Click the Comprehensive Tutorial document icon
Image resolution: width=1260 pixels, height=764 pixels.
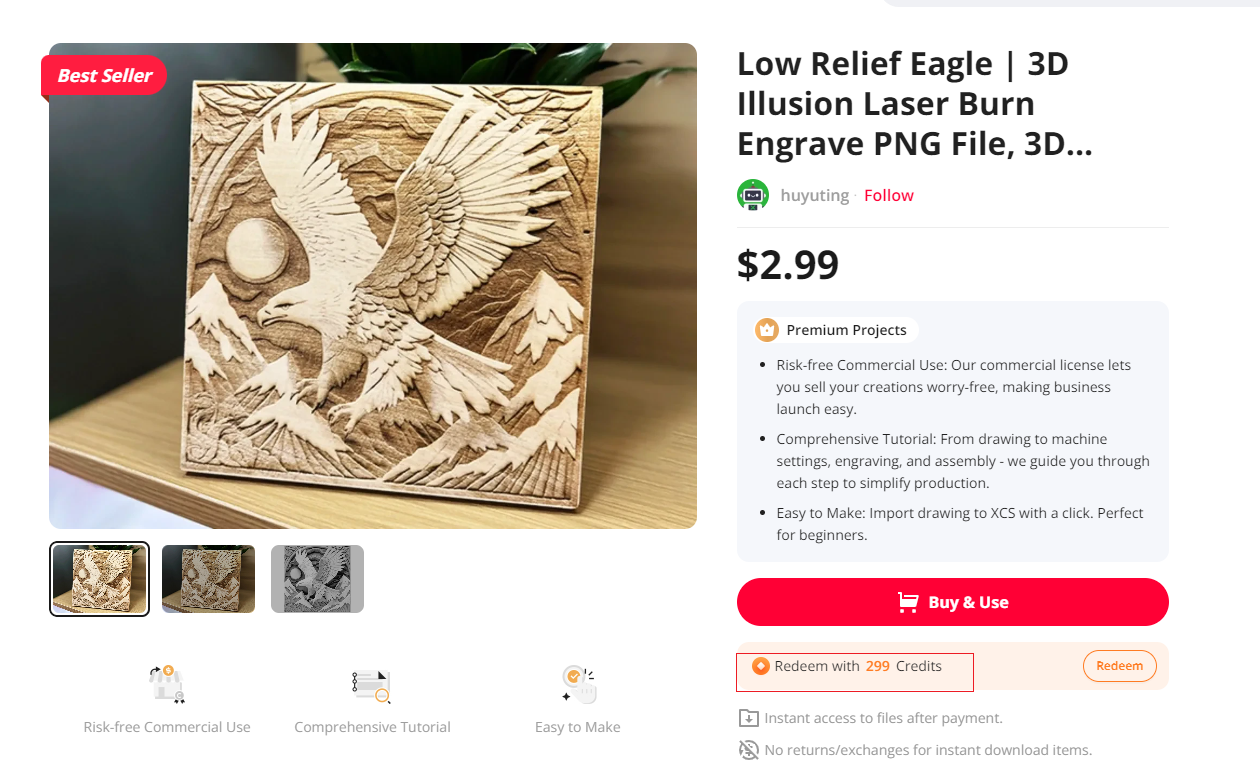(371, 685)
